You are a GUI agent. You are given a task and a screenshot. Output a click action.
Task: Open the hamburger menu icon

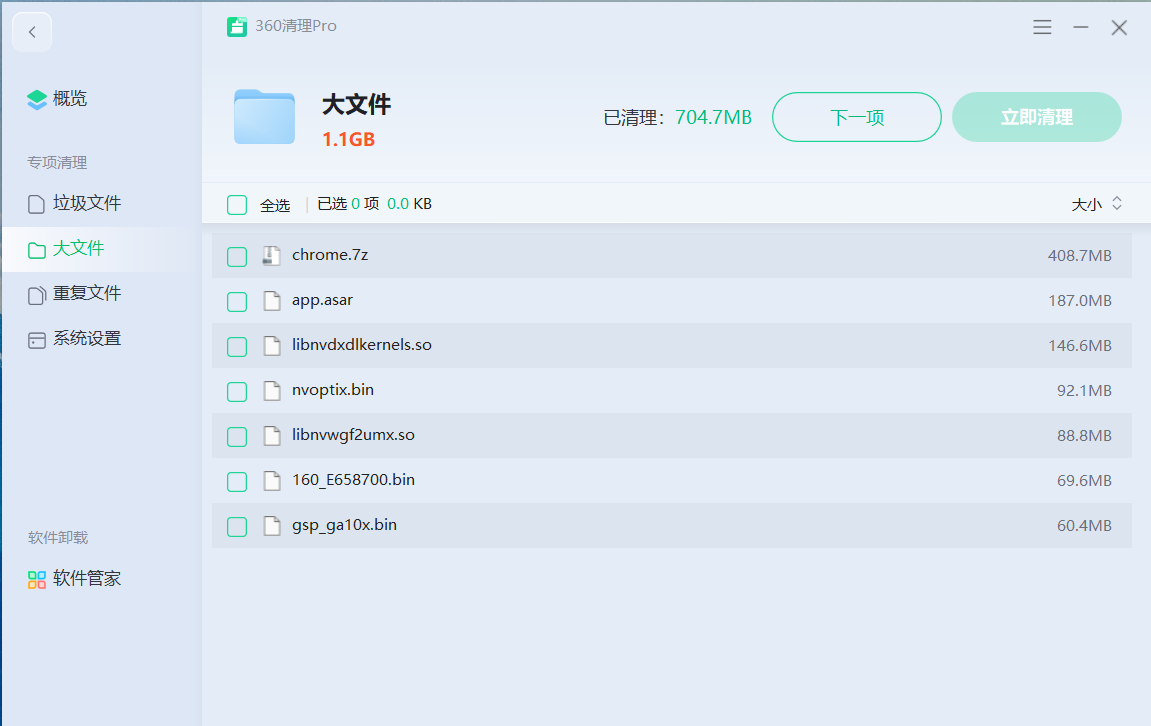click(1042, 28)
